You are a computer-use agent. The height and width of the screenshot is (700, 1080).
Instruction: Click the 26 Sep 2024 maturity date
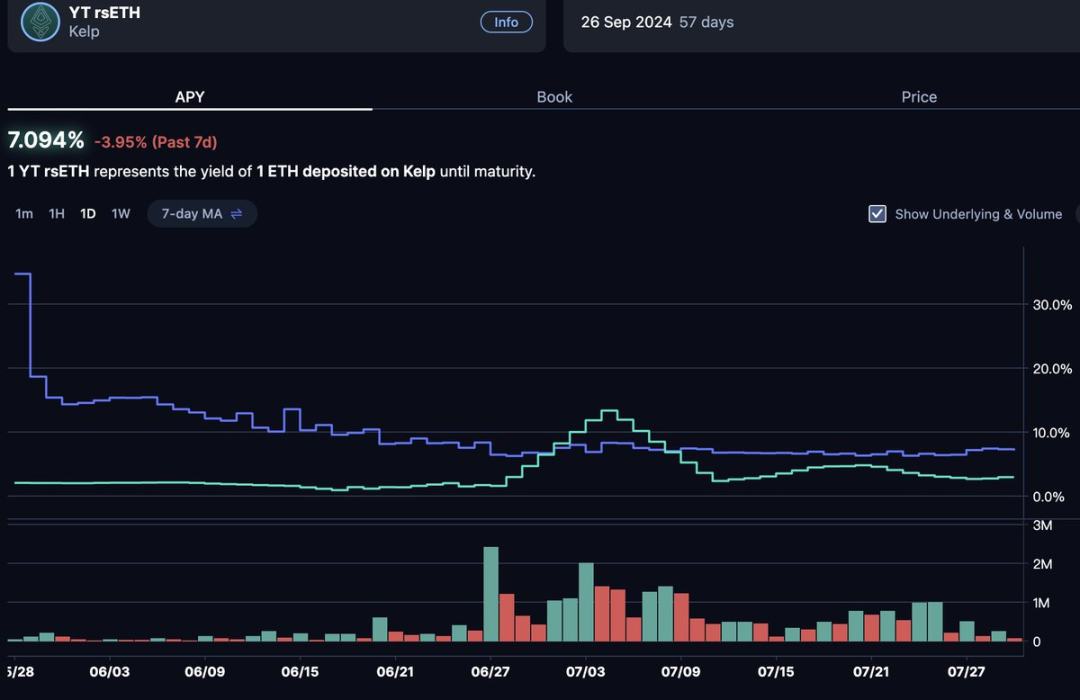coord(626,22)
